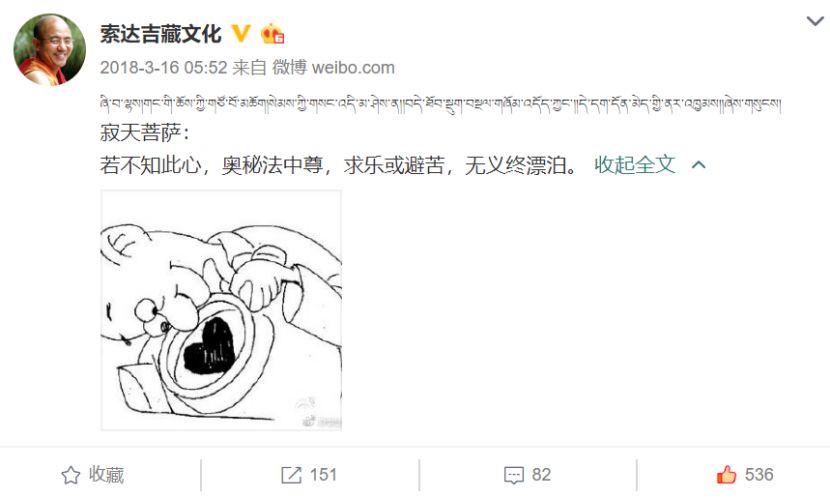Toggle like showing 536 count
The width and height of the screenshot is (830, 498).
[745, 474]
